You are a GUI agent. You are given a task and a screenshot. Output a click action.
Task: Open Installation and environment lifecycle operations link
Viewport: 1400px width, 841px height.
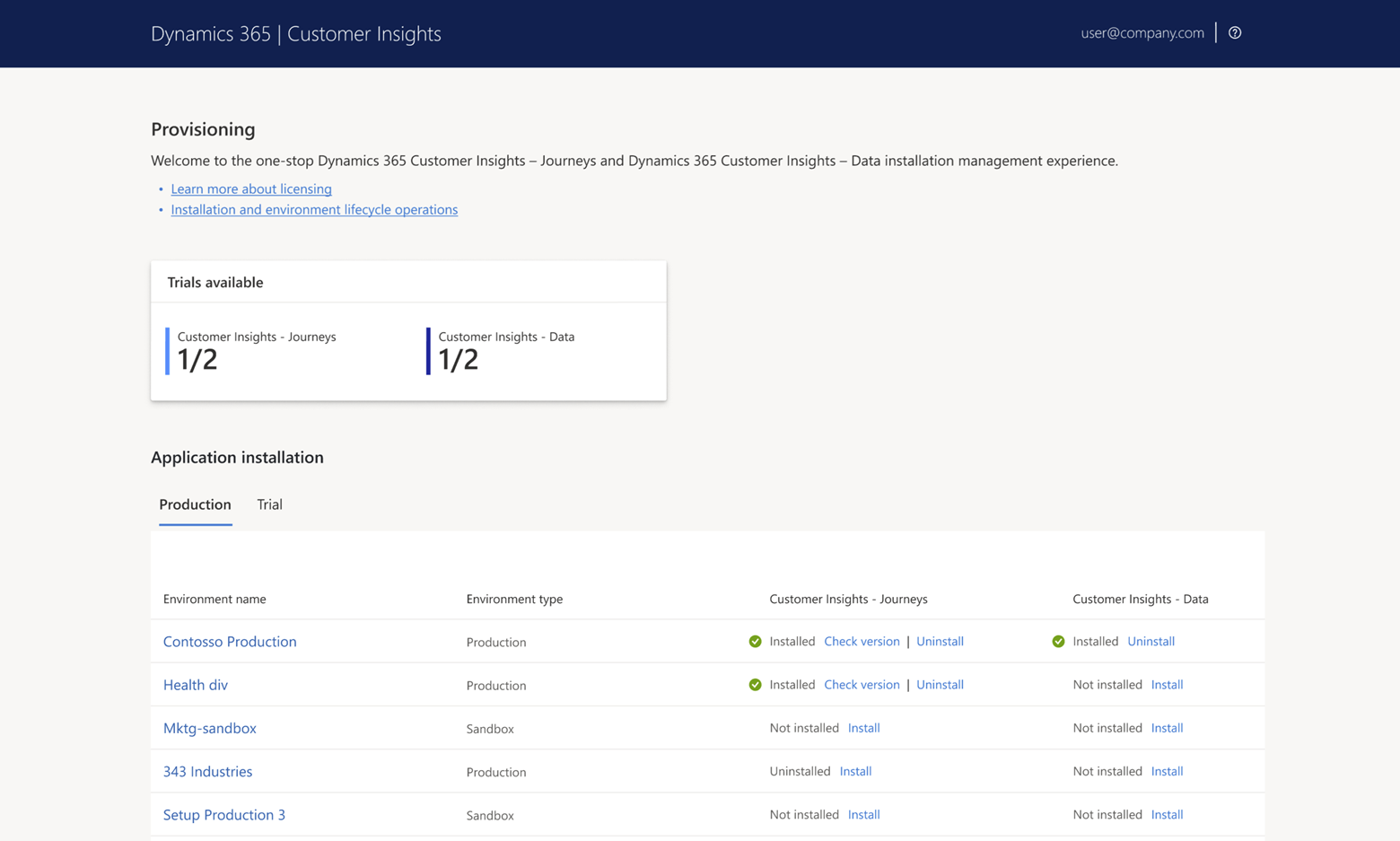314,209
